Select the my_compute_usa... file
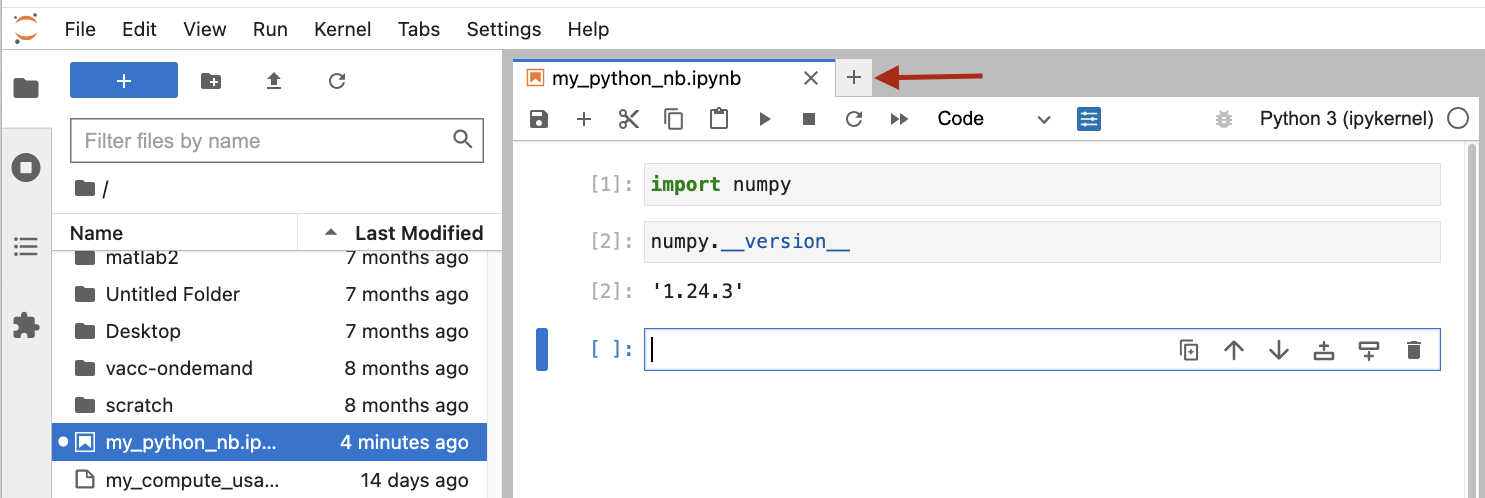Screen dimensions: 1485x498 tap(270, 480)
